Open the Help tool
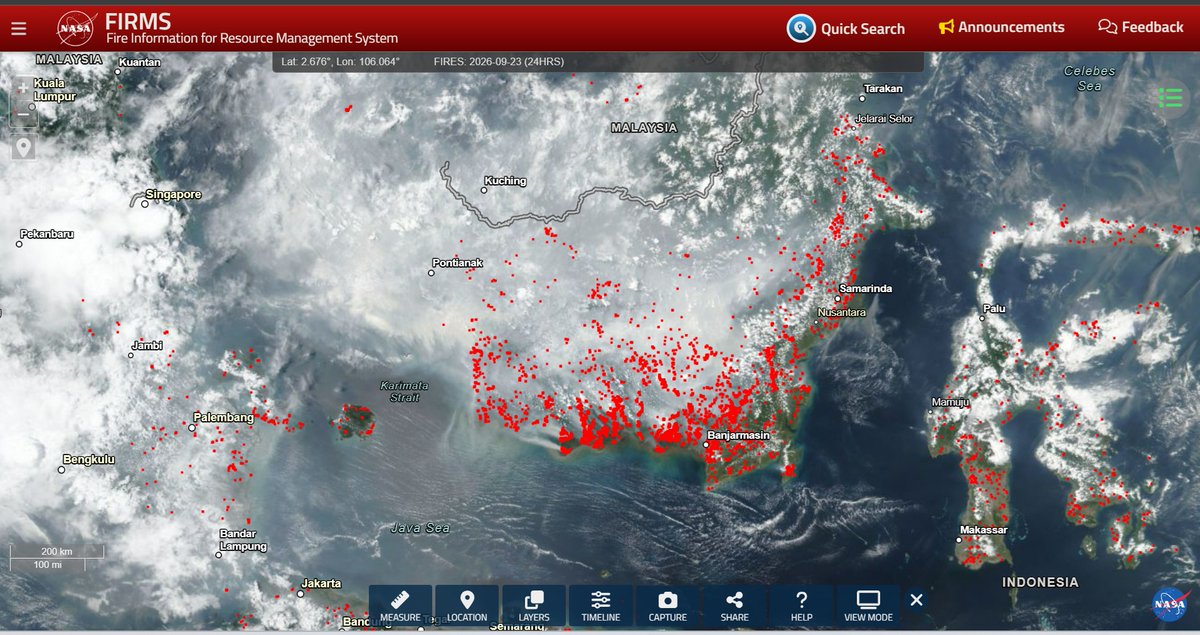The height and width of the screenshot is (635, 1200). tap(801, 606)
